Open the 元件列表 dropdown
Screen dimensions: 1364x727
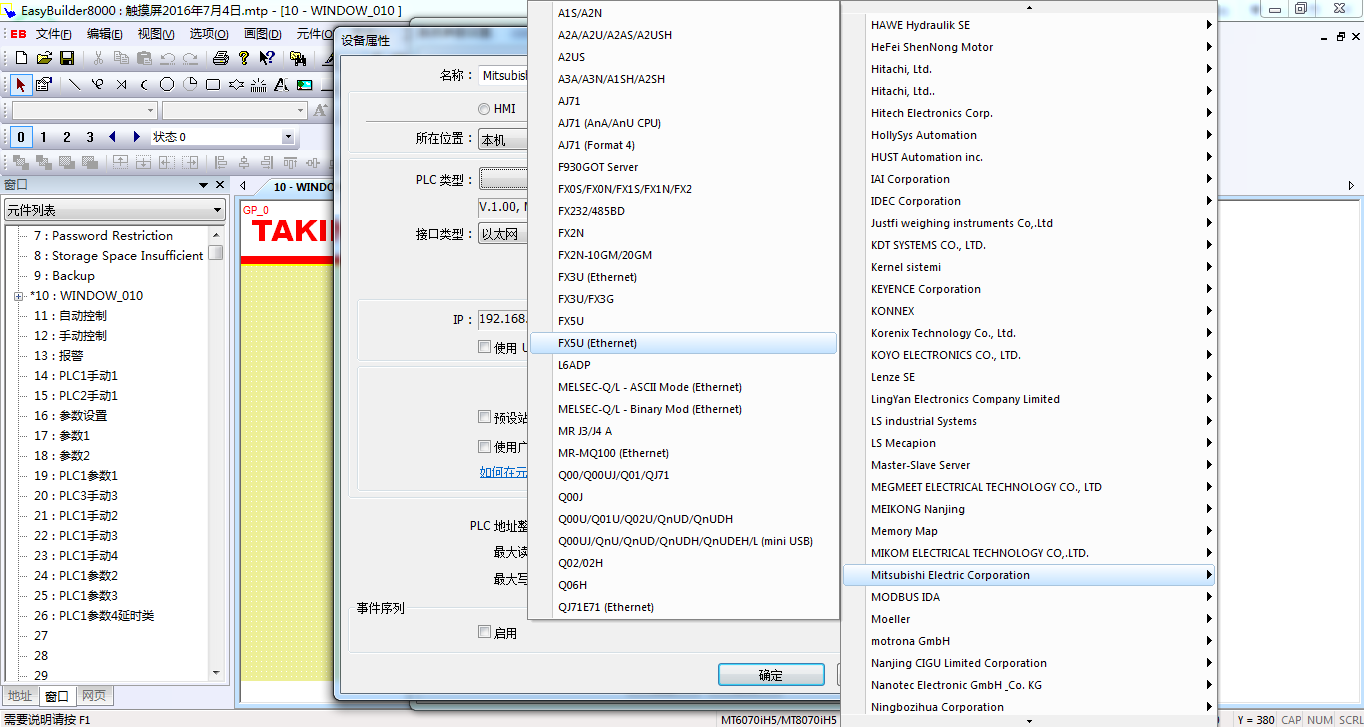click(x=114, y=210)
